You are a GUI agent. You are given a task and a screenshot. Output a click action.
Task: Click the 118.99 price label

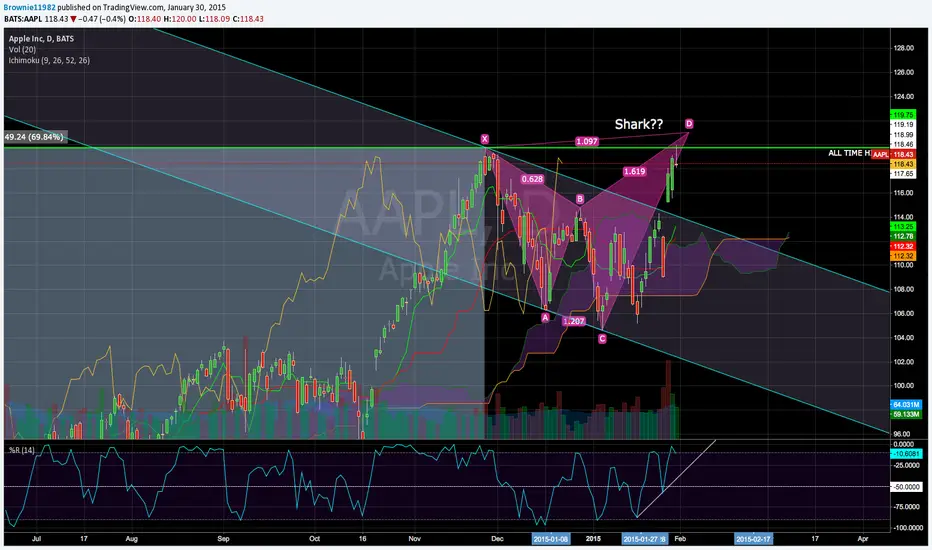(903, 135)
